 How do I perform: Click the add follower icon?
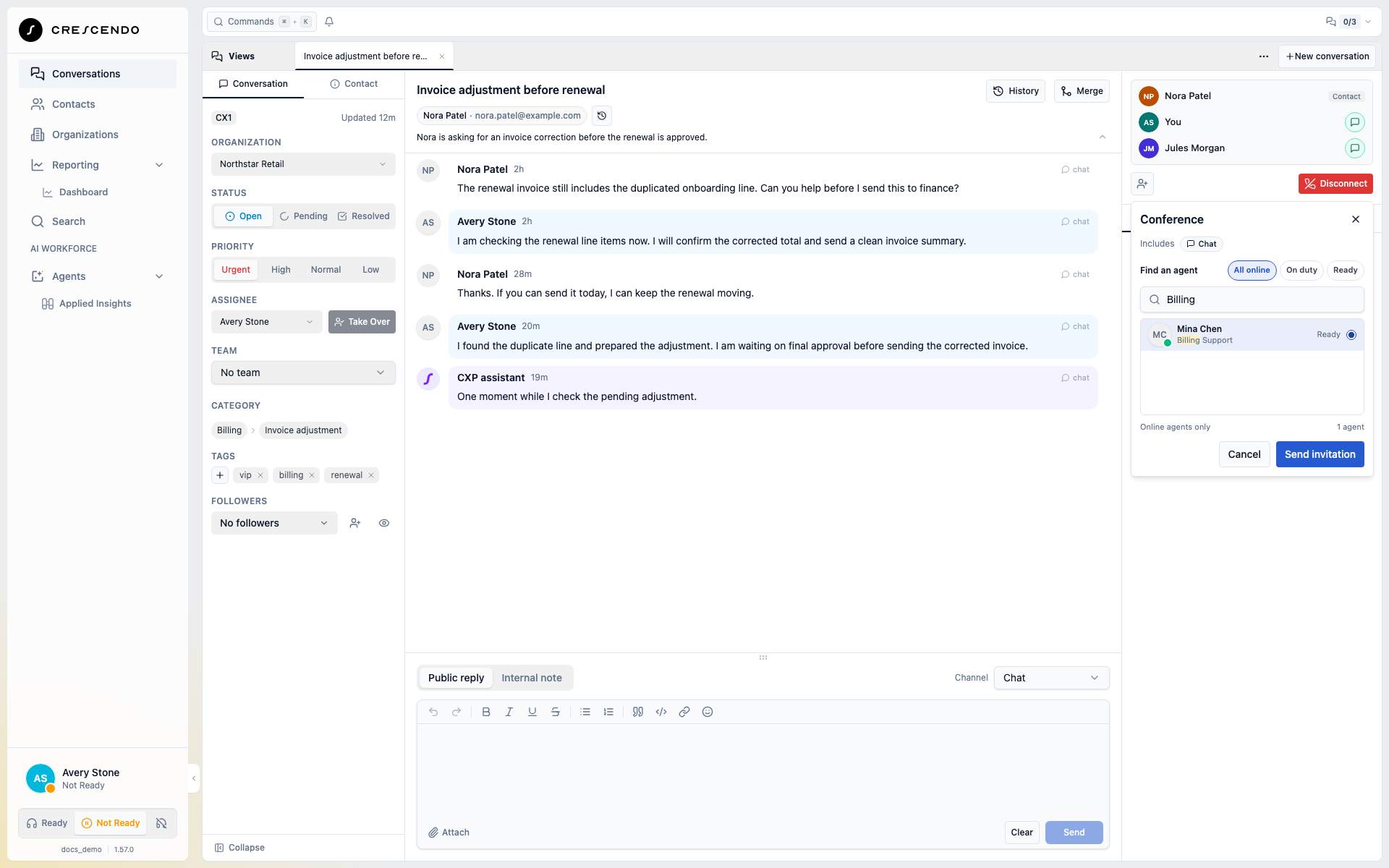pos(355,523)
